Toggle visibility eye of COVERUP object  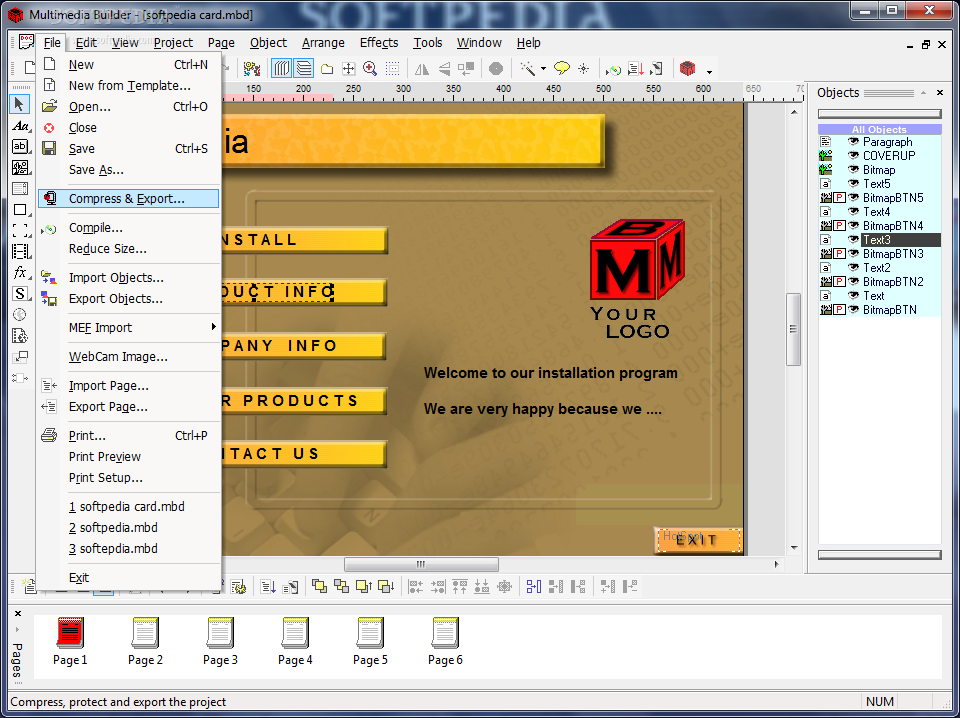853,155
